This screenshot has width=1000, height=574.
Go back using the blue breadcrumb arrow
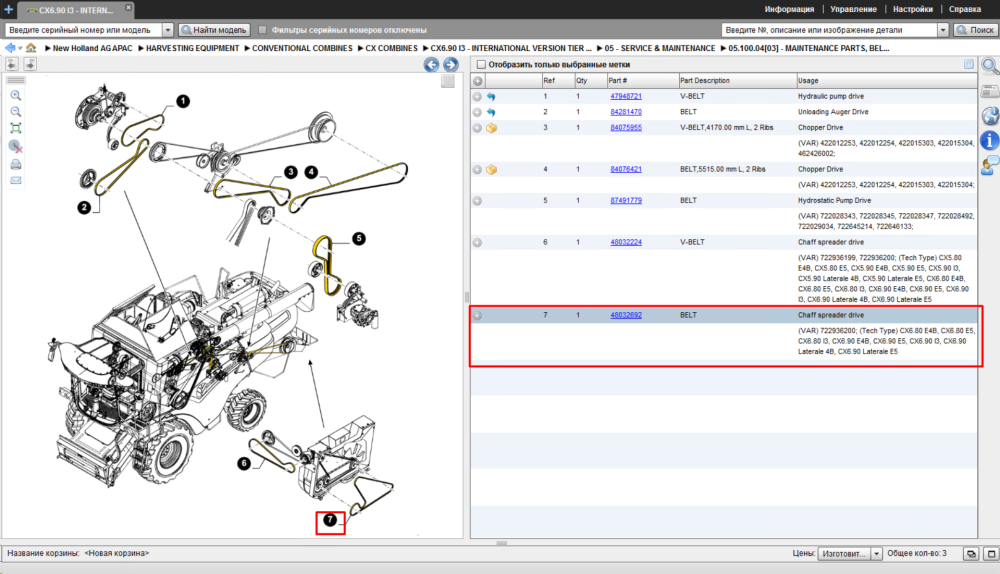pyautogui.click(x=10, y=48)
